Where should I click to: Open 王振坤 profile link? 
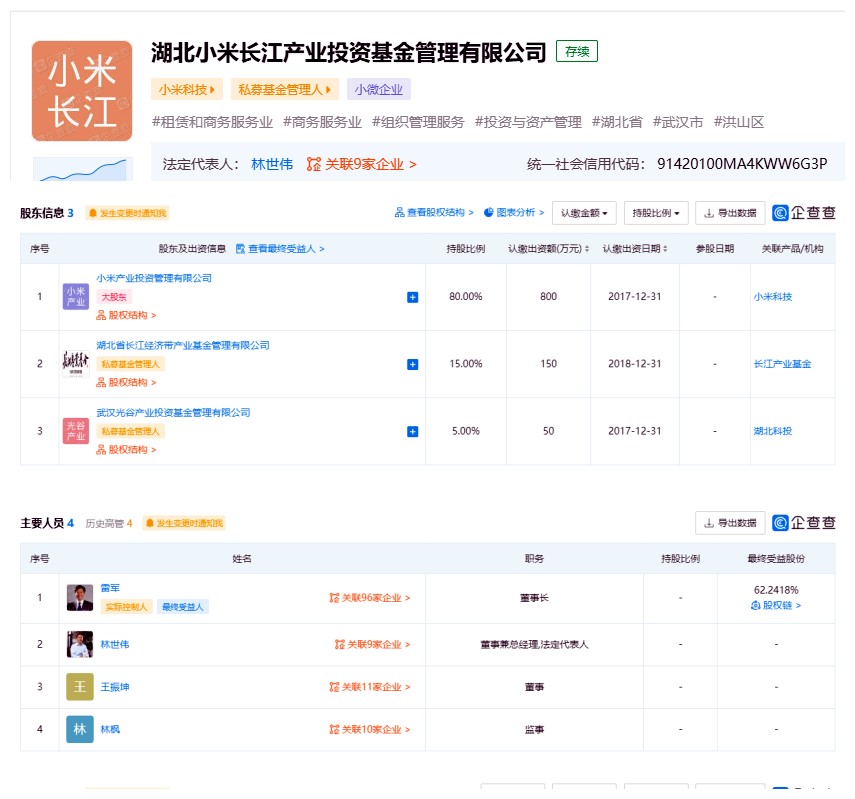click(x=115, y=687)
